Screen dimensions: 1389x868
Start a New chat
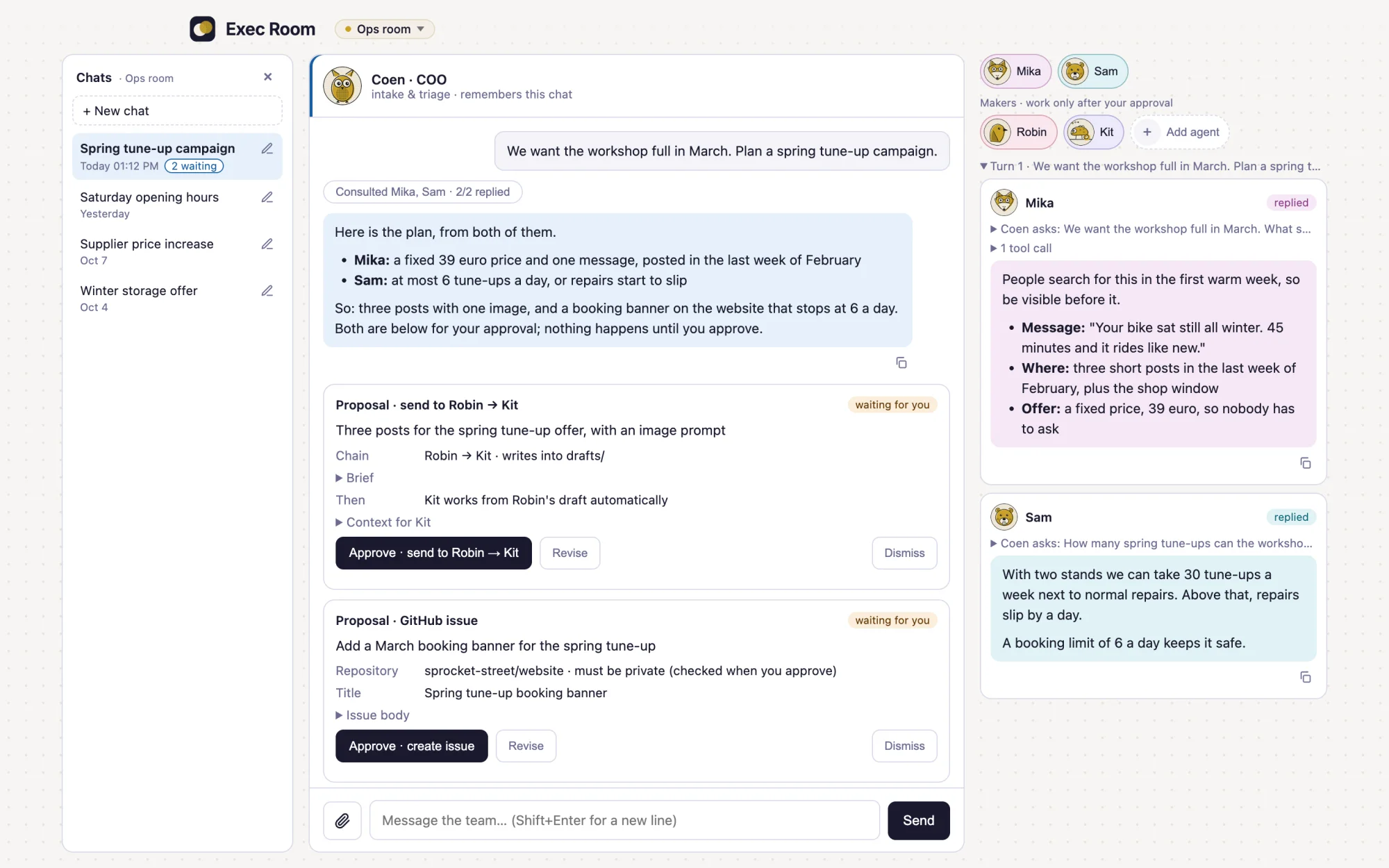tap(177, 111)
